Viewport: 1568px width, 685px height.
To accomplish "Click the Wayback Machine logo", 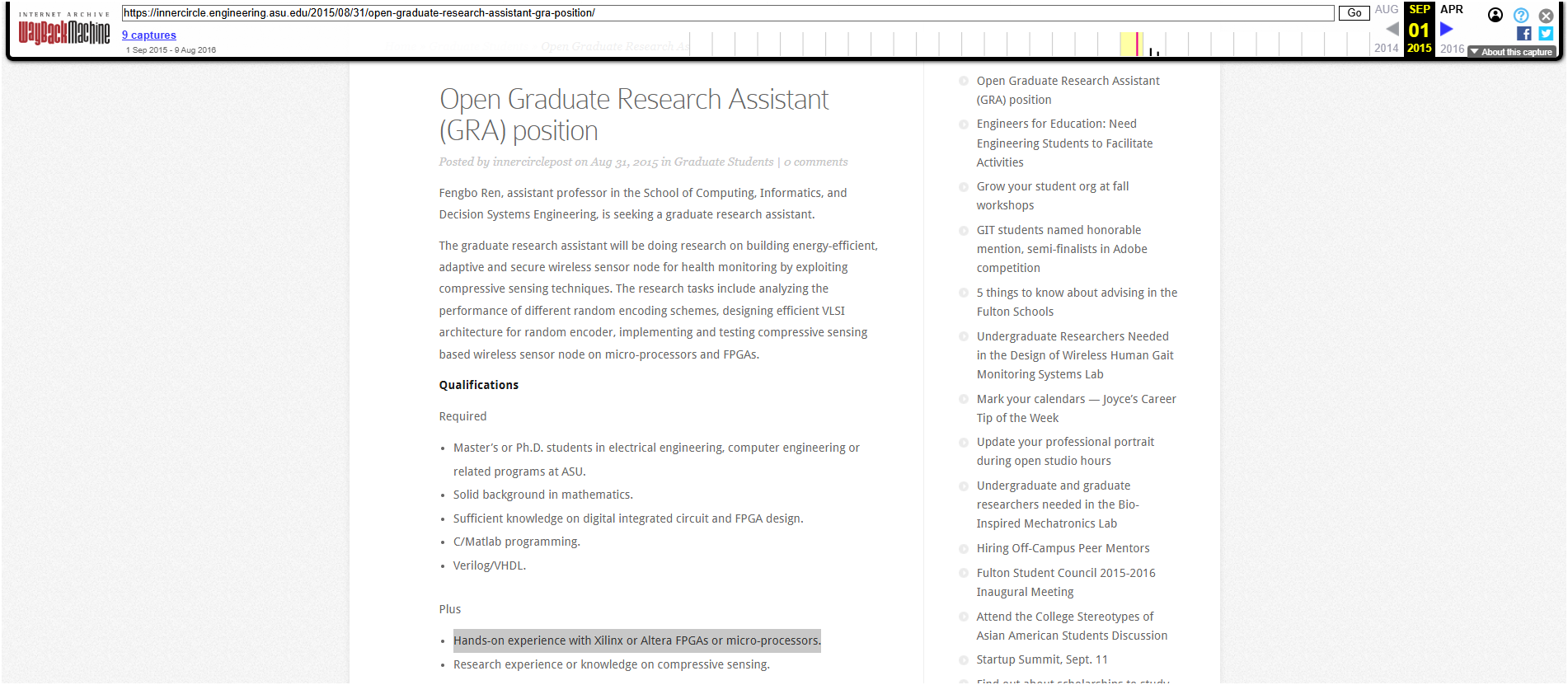I will coord(64,28).
